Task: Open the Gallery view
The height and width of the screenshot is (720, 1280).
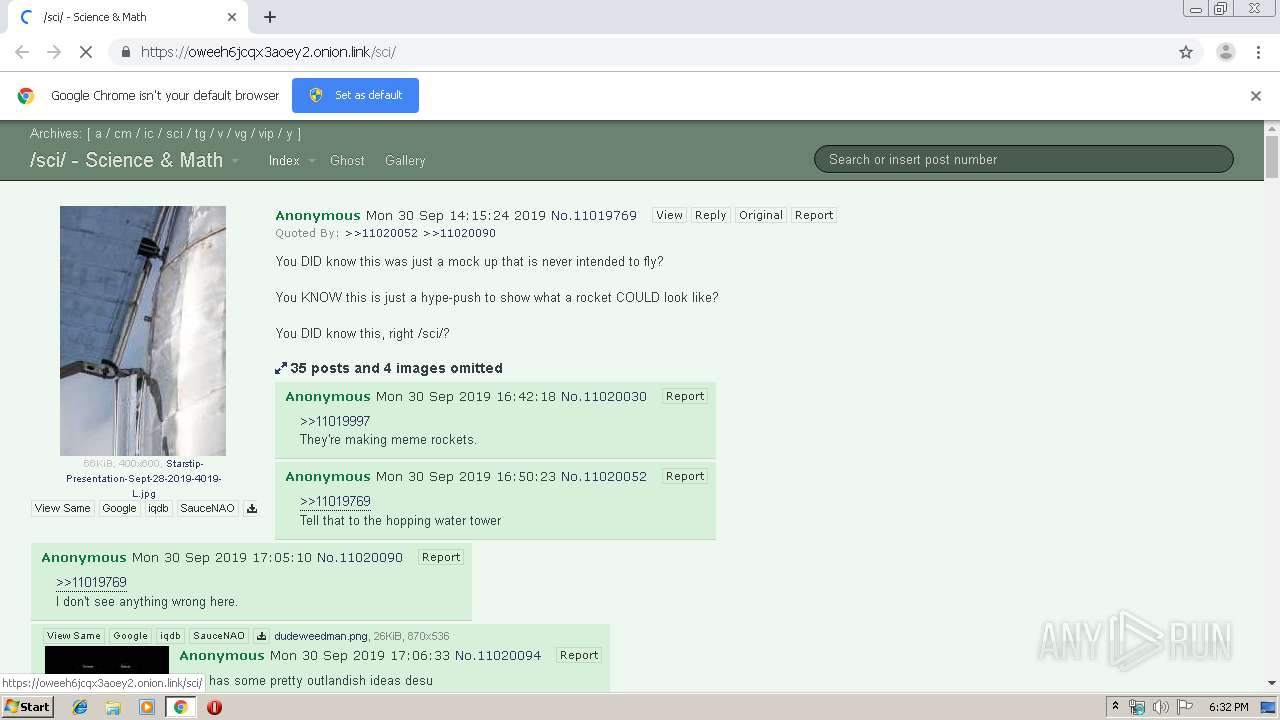Action: (x=405, y=160)
